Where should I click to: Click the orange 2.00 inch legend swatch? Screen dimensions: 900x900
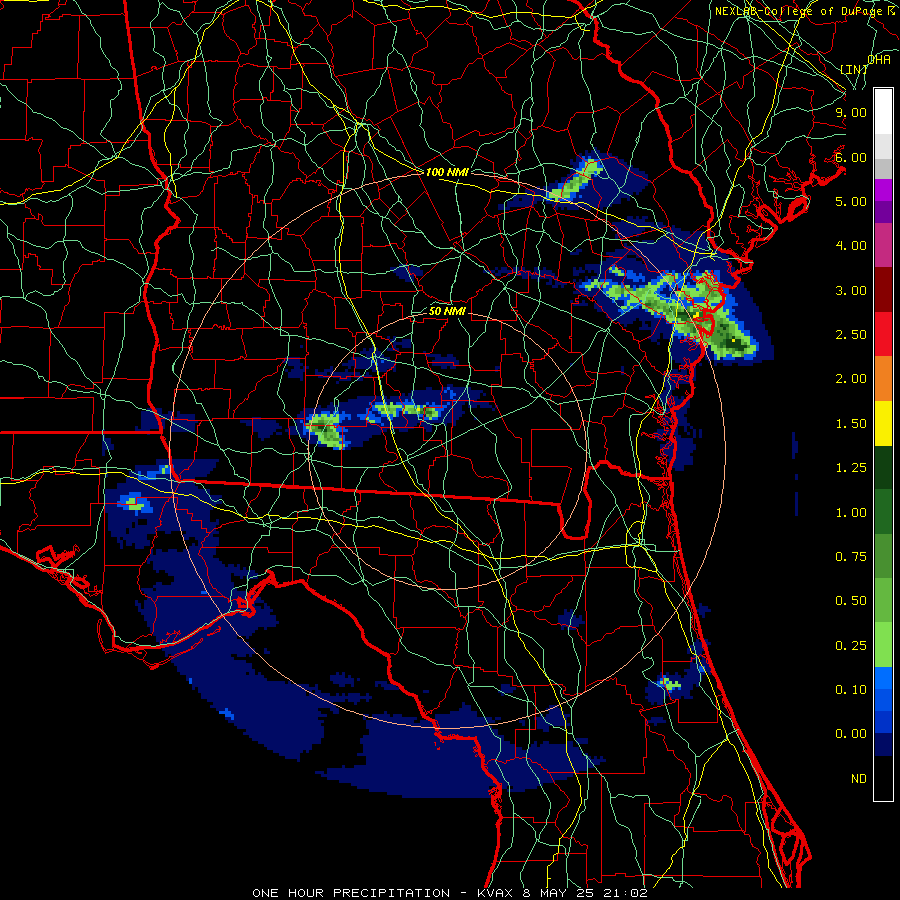click(883, 378)
